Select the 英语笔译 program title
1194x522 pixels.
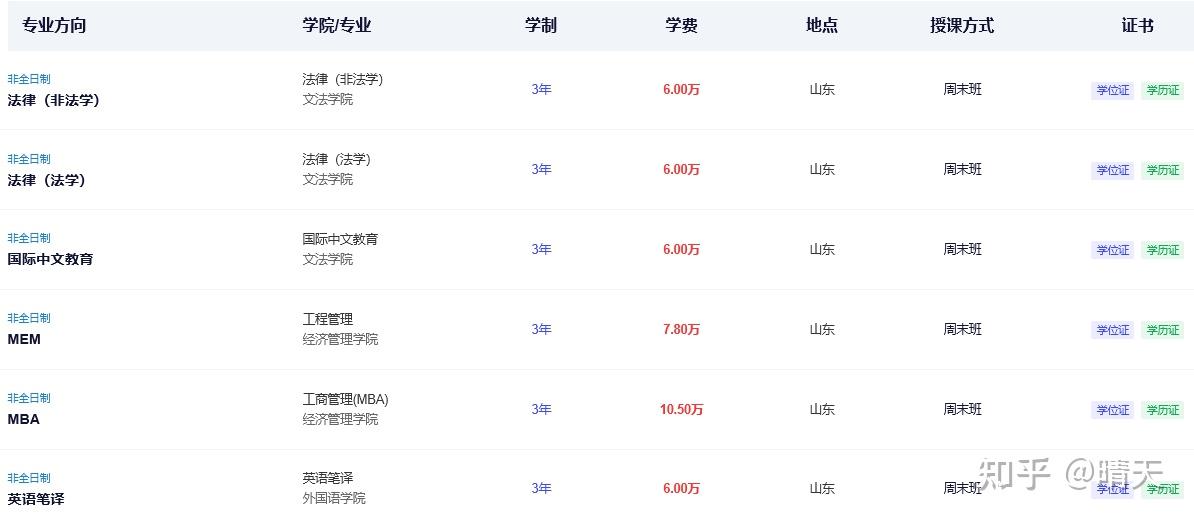(36, 498)
